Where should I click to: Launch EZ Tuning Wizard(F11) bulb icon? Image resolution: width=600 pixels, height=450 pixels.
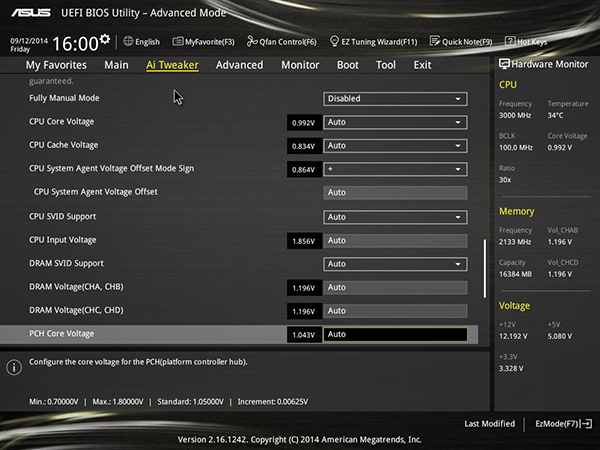click(x=334, y=41)
